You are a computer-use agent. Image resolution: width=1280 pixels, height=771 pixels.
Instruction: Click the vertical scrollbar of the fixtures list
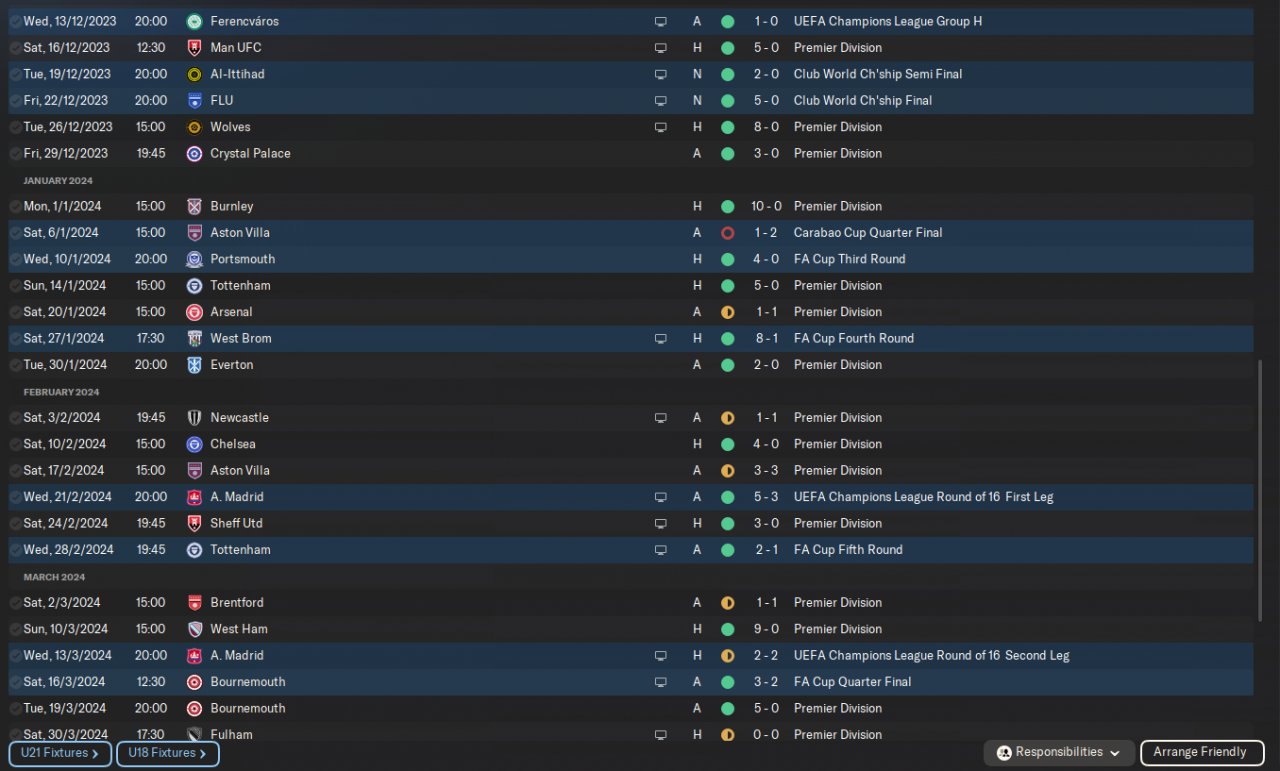click(x=1260, y=490)
